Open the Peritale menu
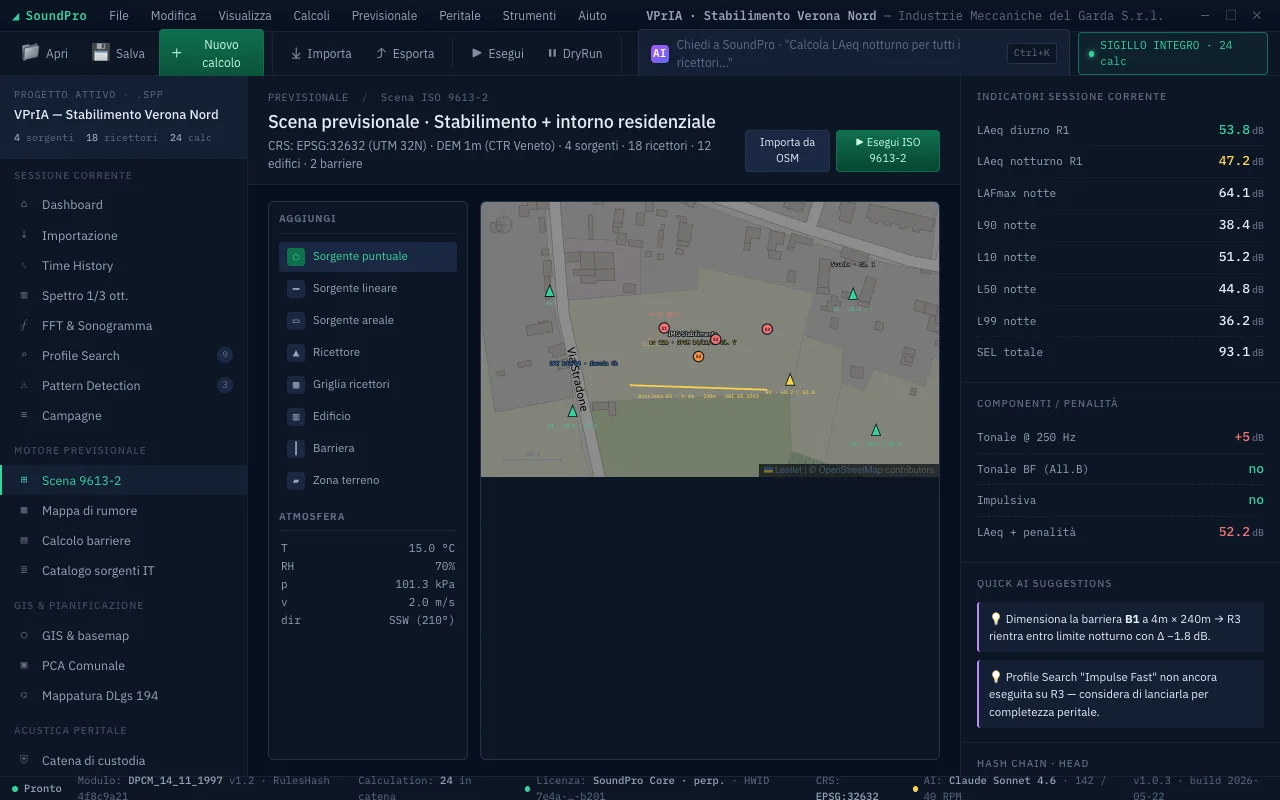The image size is (1280, 800). 460,16
